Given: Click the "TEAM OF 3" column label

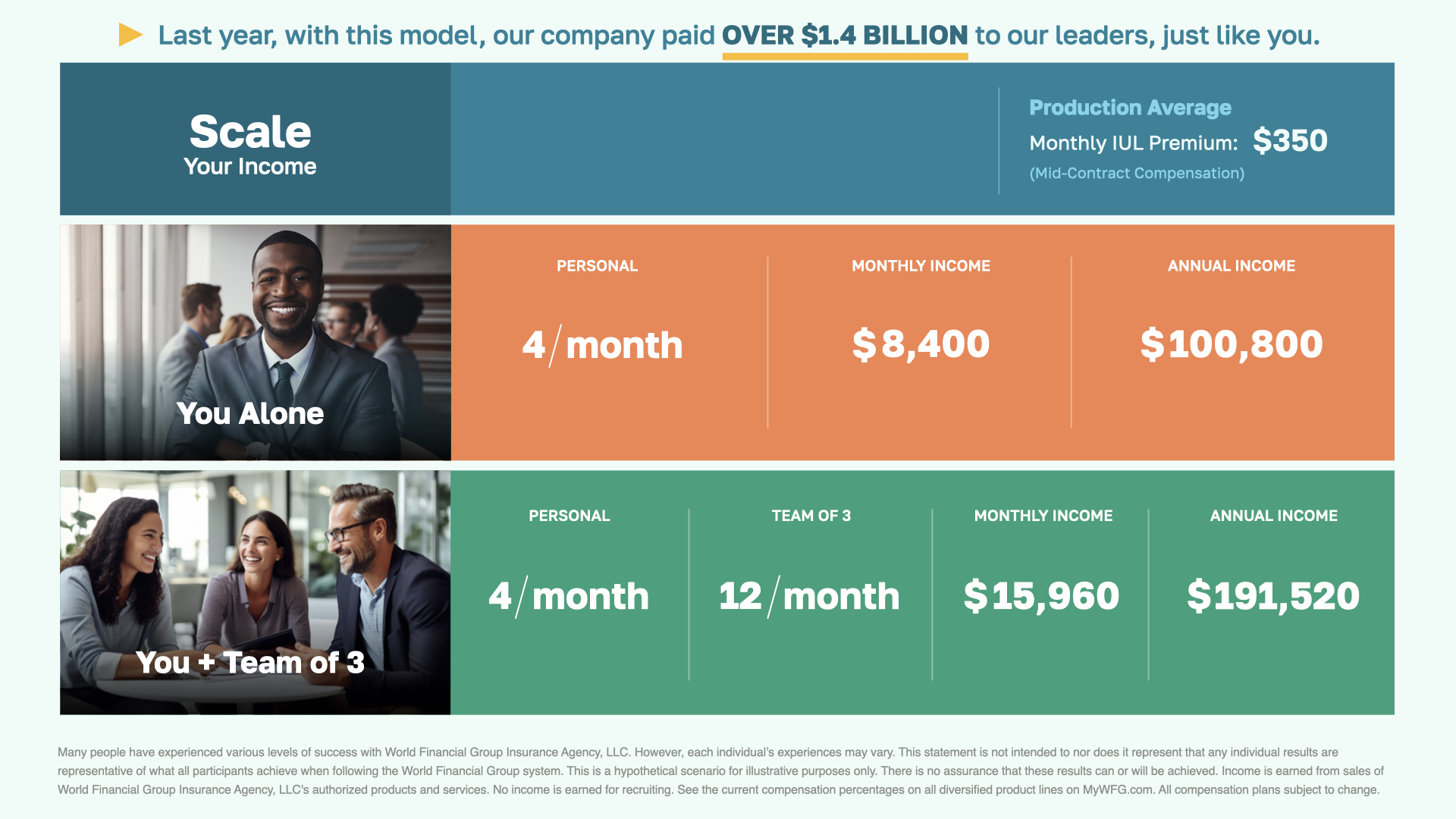Looking at the screenshot, I should point(811,516).
